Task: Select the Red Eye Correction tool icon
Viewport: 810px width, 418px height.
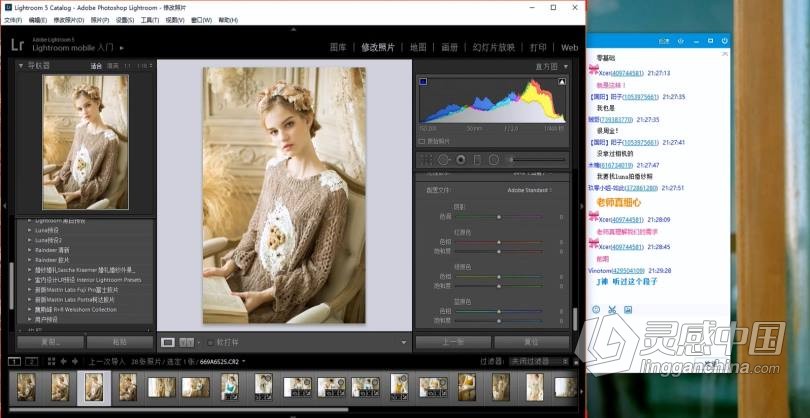Action: point(460,160)
